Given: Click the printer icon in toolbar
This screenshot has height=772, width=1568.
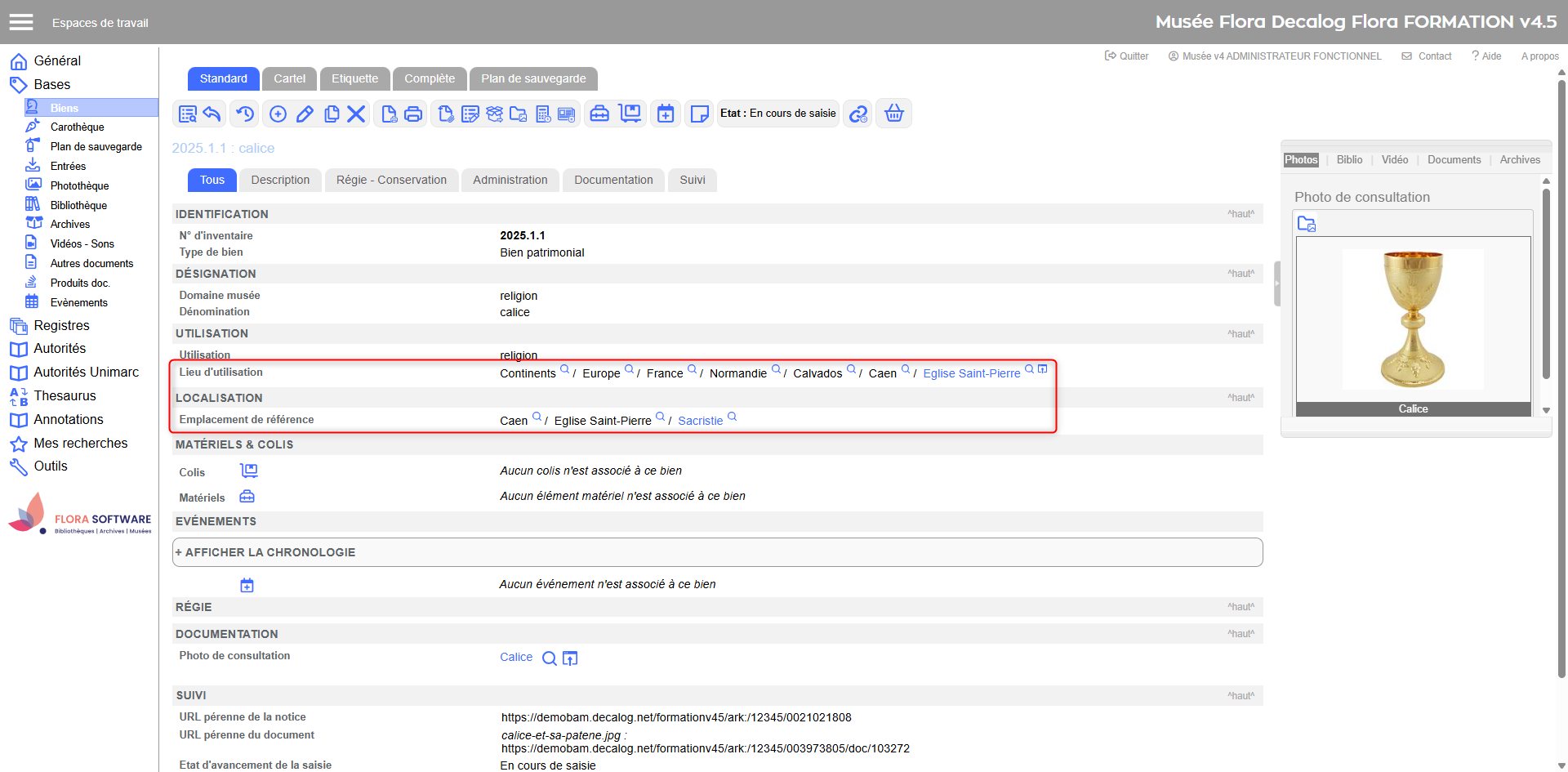Looking at the screenshot, I should pyautogui.click(x=414, y=114).
